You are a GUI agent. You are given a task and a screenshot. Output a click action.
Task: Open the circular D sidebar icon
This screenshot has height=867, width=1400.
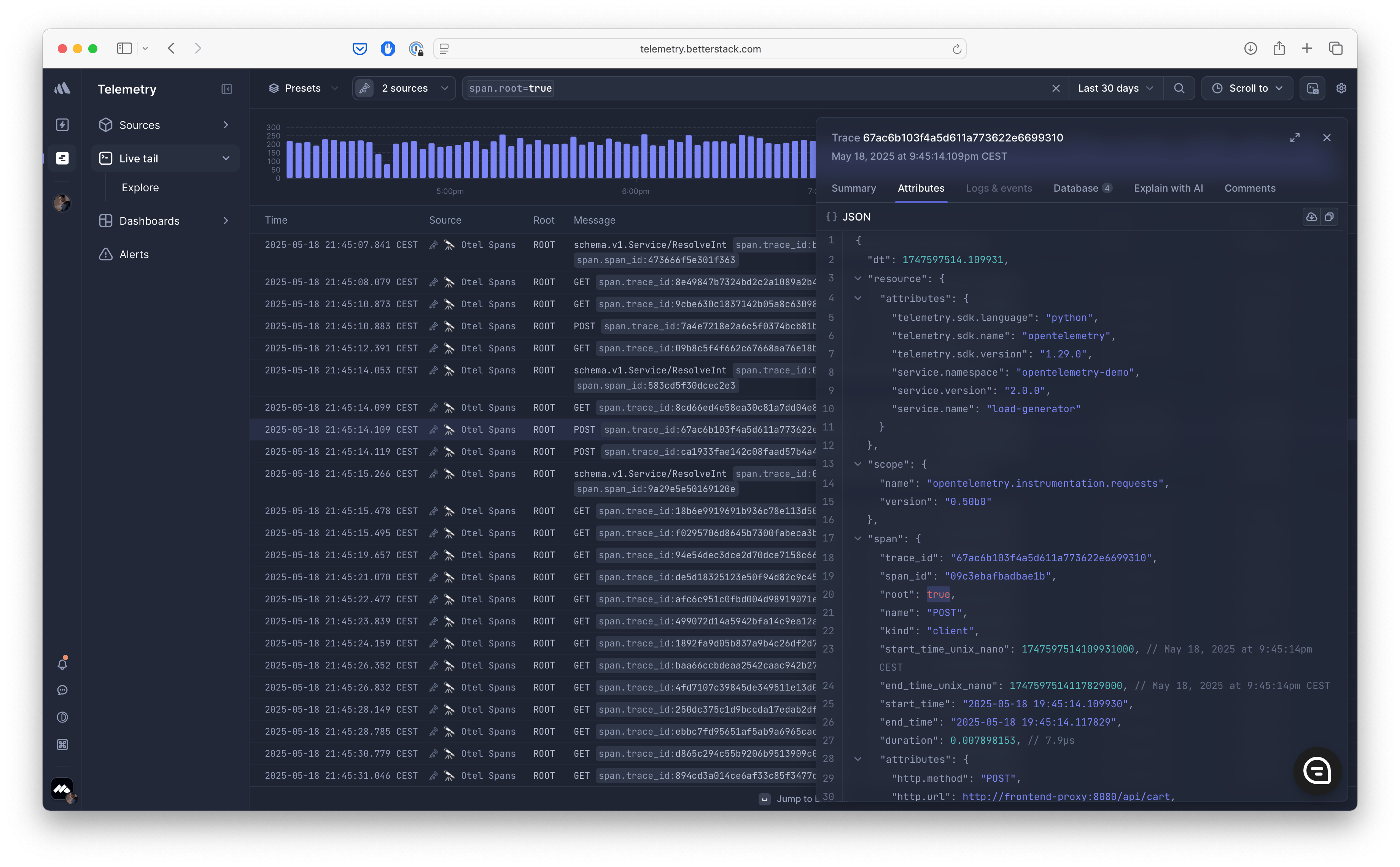(x=62, y=717)
